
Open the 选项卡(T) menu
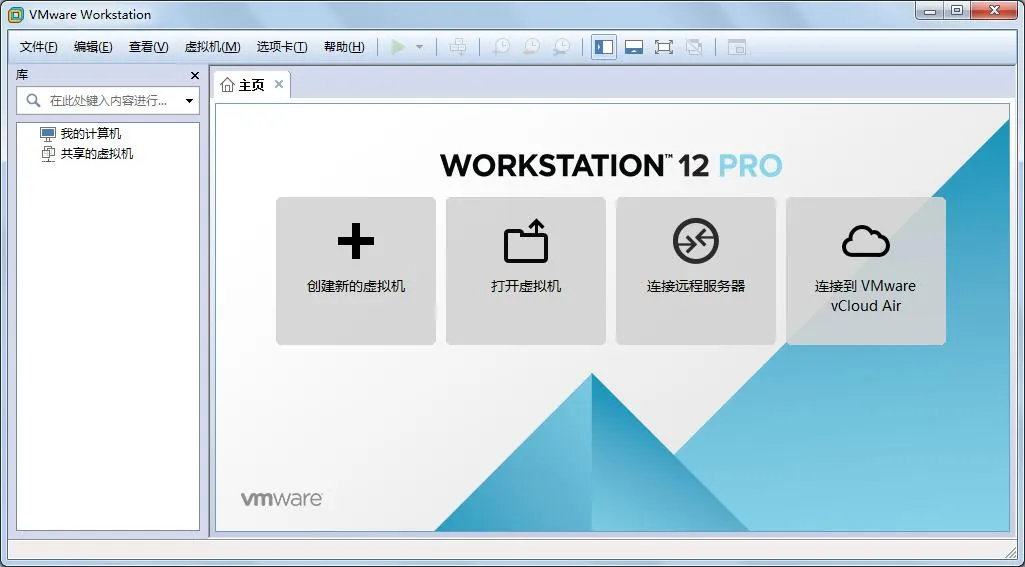pos(282,47)
